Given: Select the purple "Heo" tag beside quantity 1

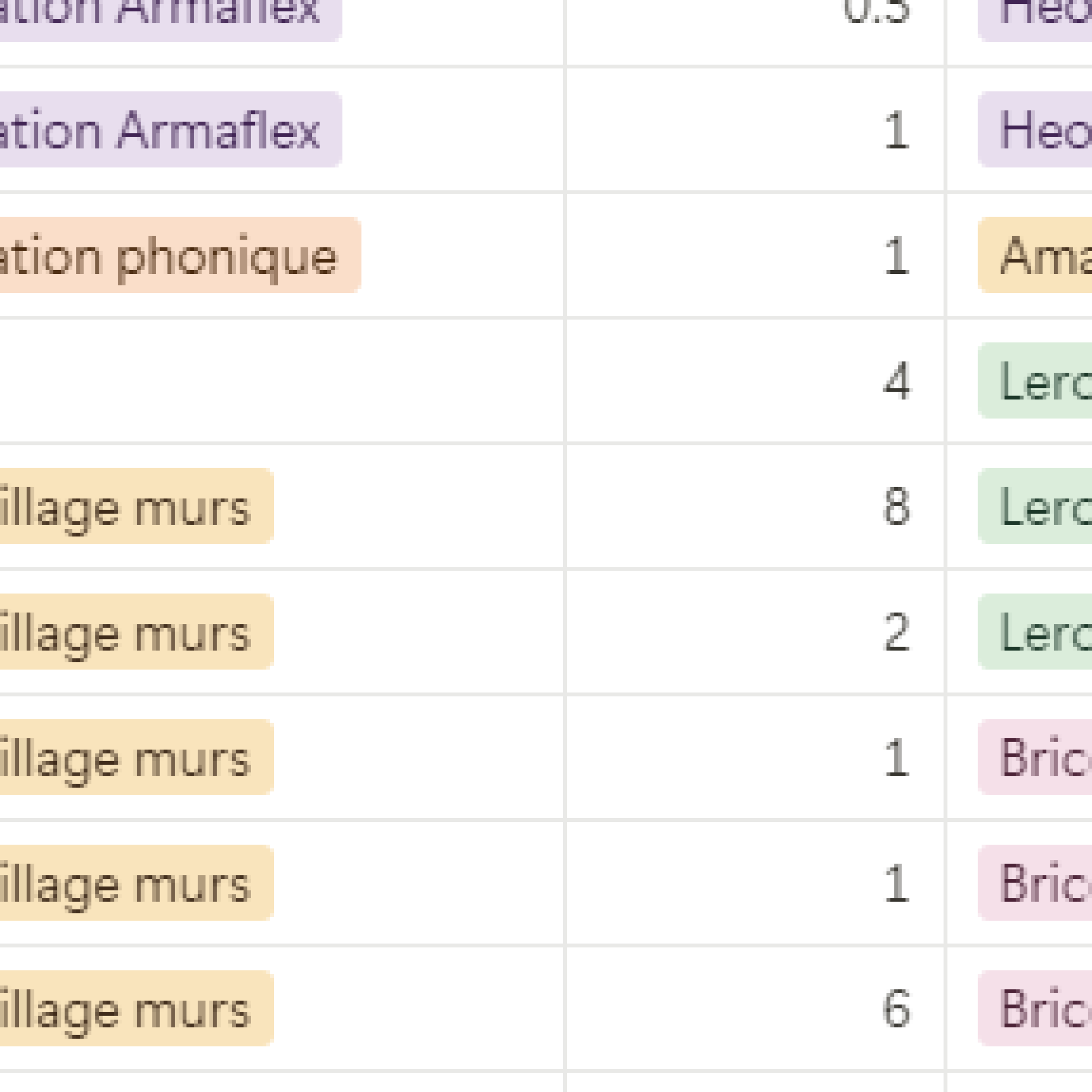Looking at the screenshot, I should point(1040,130).
